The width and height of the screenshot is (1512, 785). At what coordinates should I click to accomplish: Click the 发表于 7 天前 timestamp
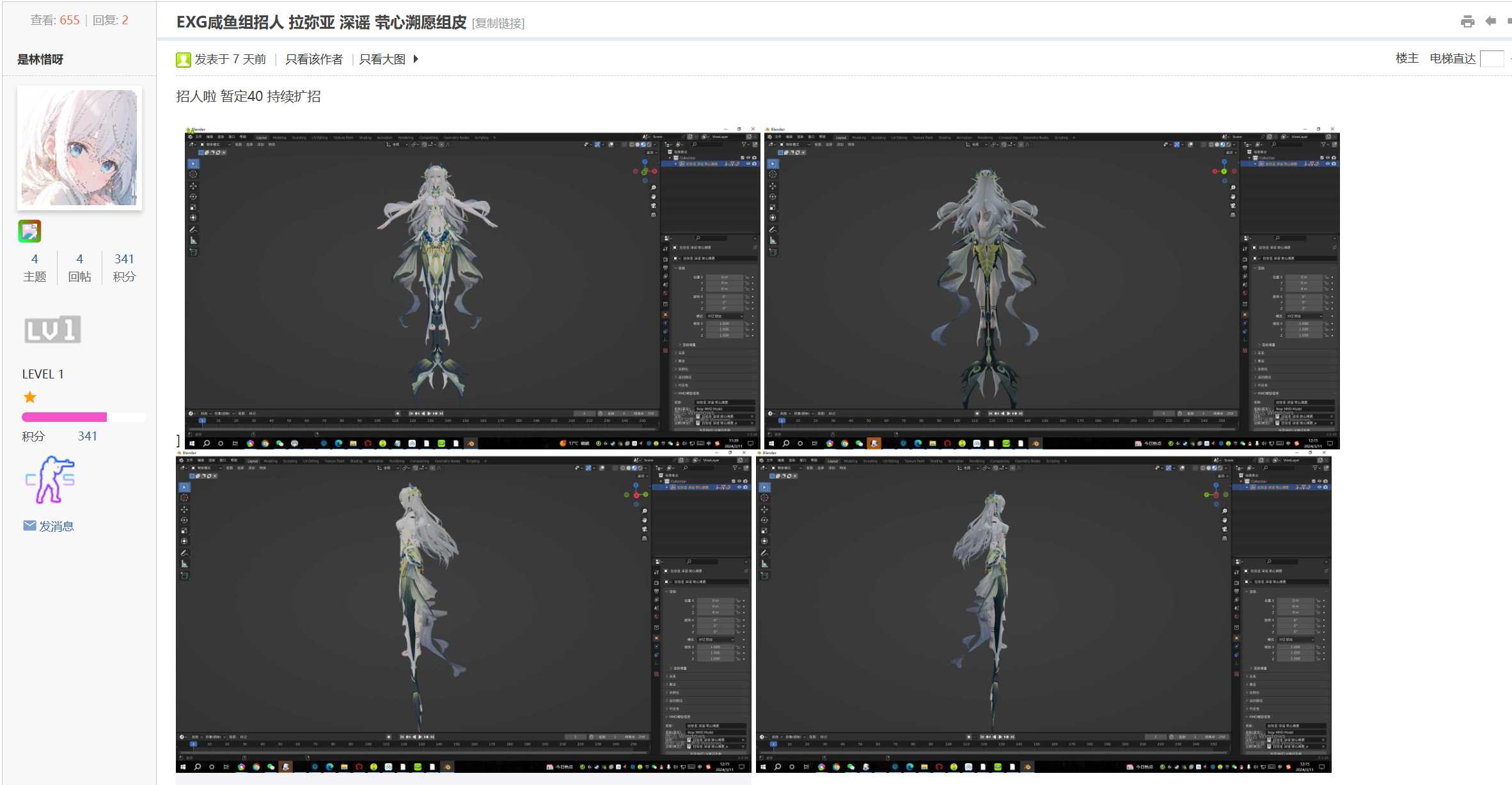click(x=230, y=59)
